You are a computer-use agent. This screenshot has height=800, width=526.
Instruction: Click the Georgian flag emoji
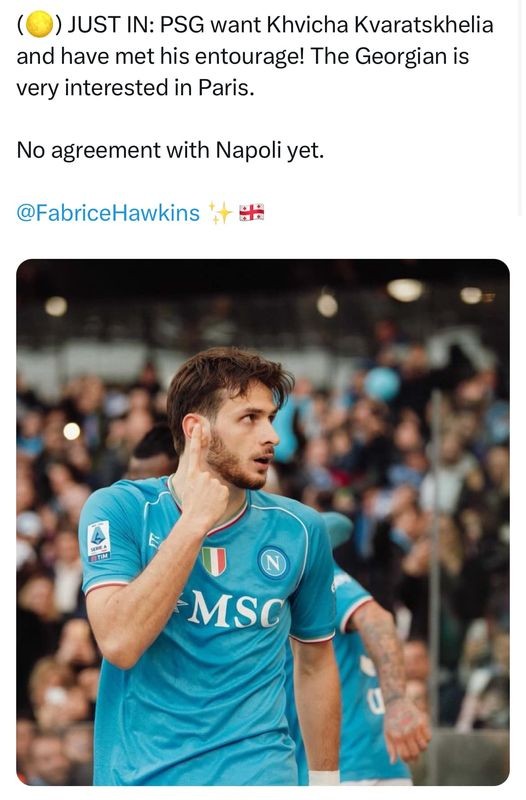coord(252,212)
